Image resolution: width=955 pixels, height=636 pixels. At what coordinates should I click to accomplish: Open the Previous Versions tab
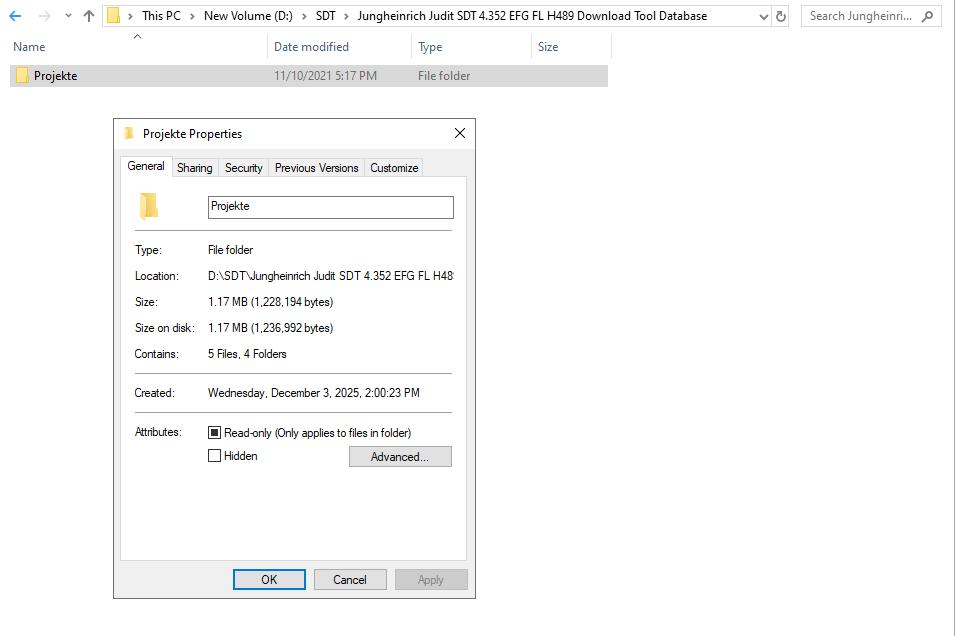coord(316,167)
